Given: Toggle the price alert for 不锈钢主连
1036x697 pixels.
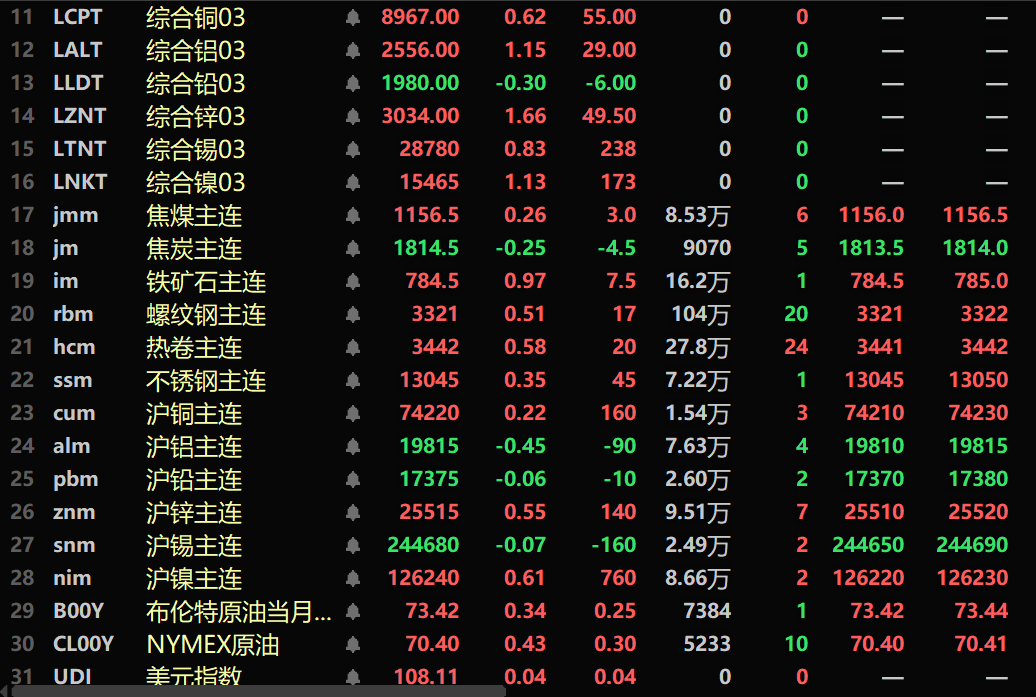Looking at the screenshot, I should coord(351,380).
